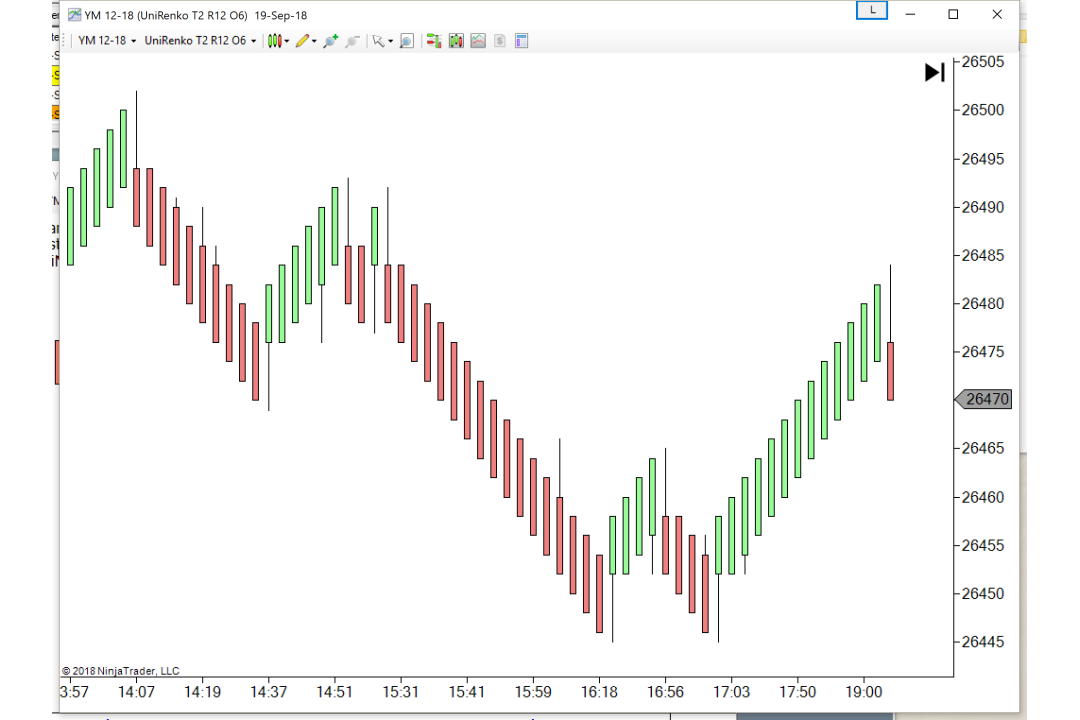The image size is (1080, 720).
Task: Click the 26470 current price marker
Action: click(984, 399)
